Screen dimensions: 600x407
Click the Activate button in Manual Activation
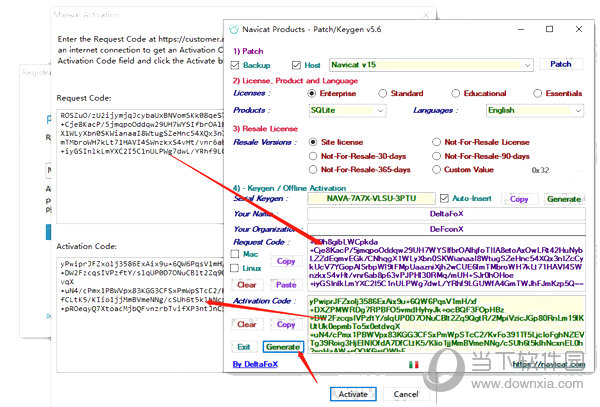(x=353, y=394)
